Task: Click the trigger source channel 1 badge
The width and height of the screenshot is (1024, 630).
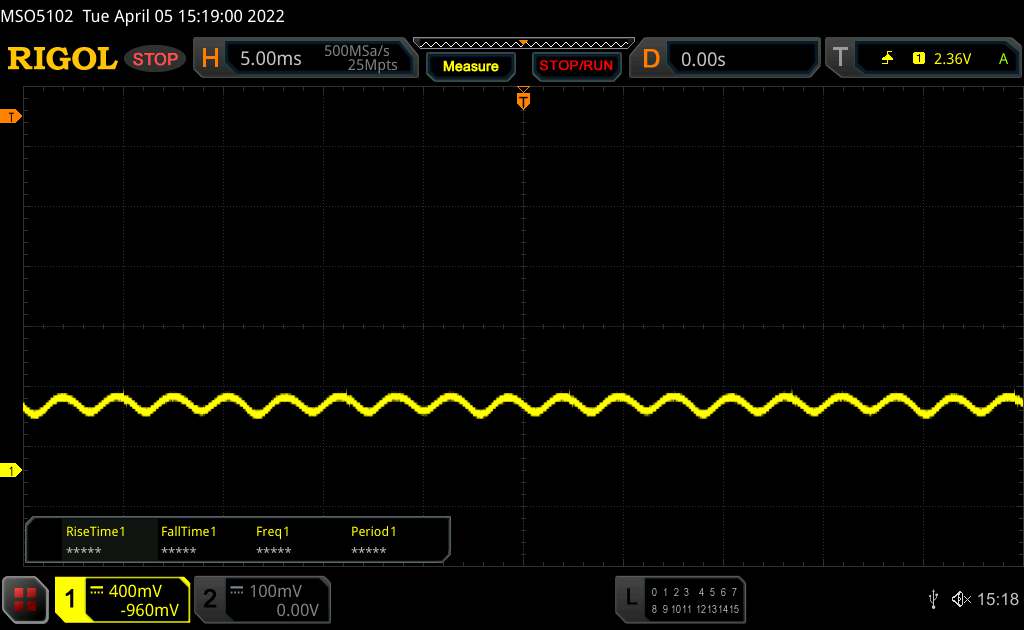Action: pos(918,59)
